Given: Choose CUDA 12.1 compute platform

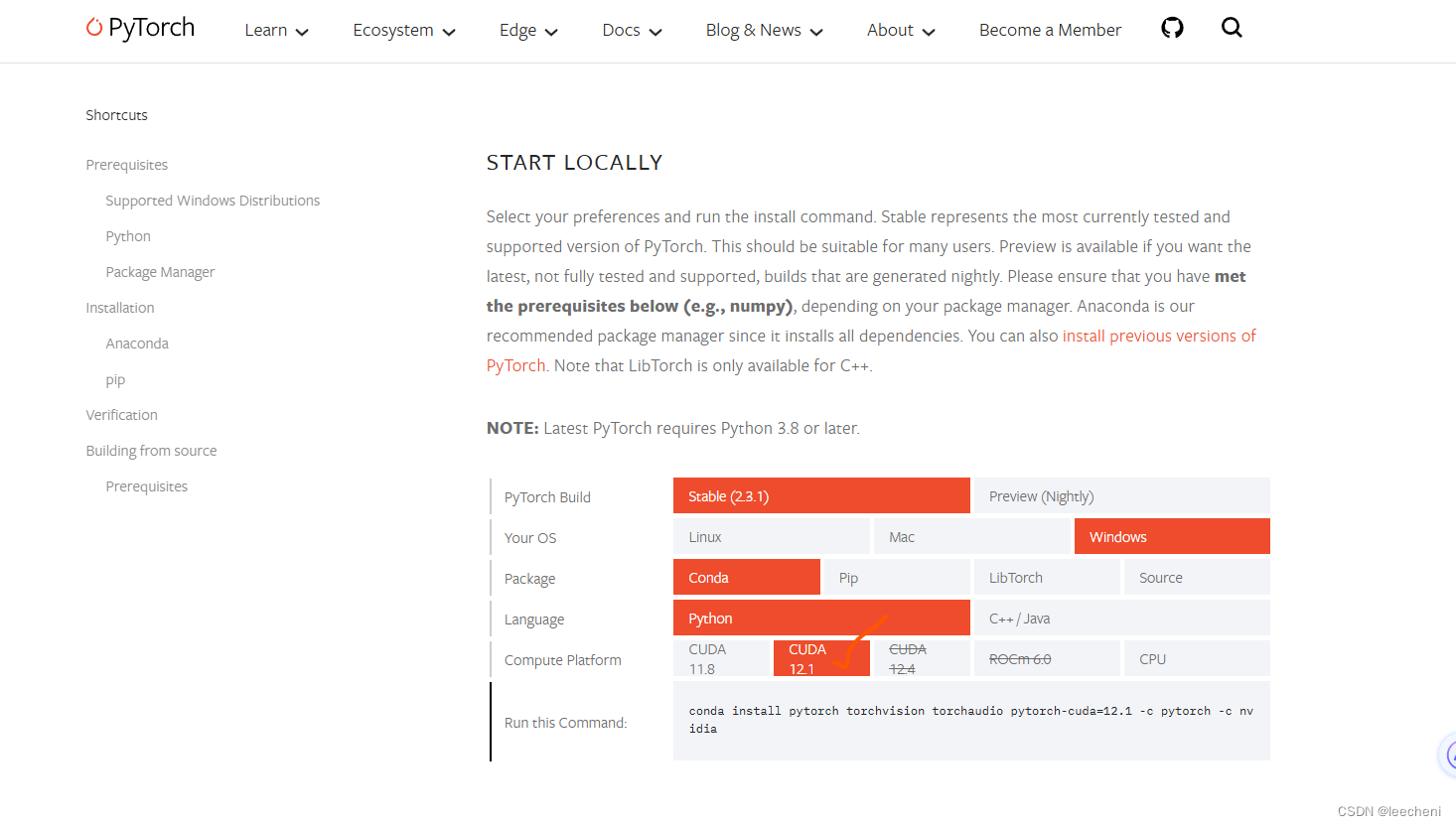Looking at the screenshot, I should pos(821,658).
